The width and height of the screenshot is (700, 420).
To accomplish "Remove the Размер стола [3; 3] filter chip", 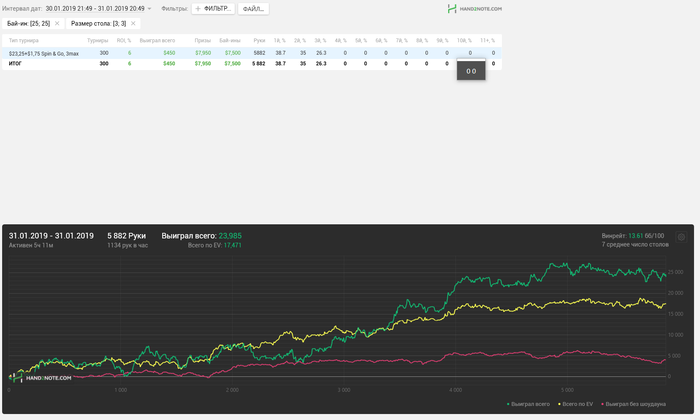I will click(x=133, y=23).
